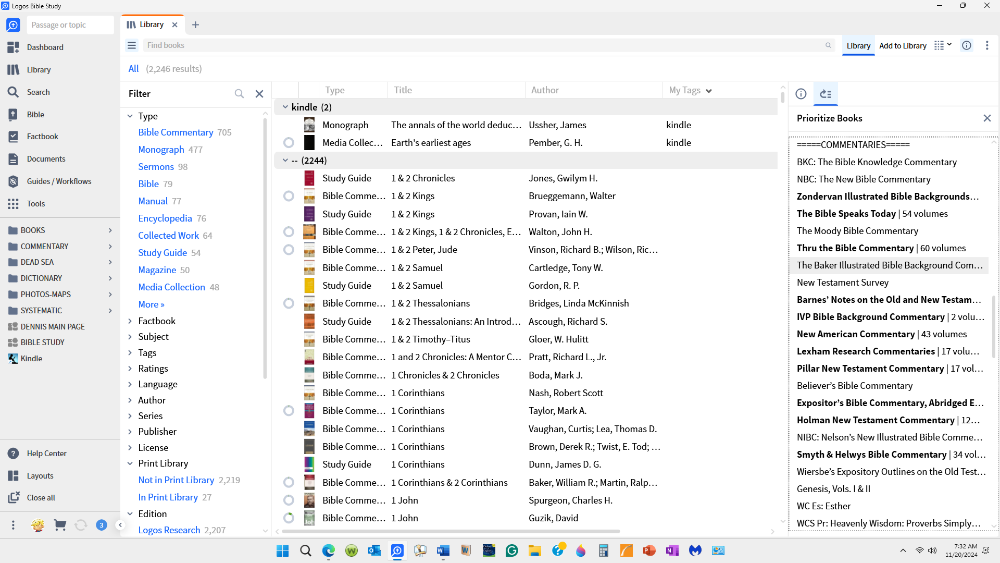This screenshot has width=1000, height=563.
Task: Open the My Tags column dropdown
Action: tap(709, 91)
